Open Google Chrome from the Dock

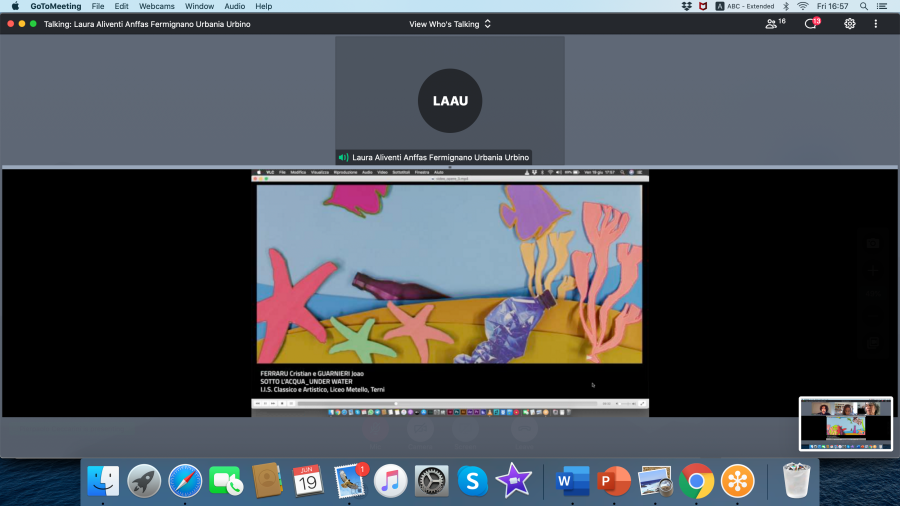pyautogui.click(x=696, y=481)
